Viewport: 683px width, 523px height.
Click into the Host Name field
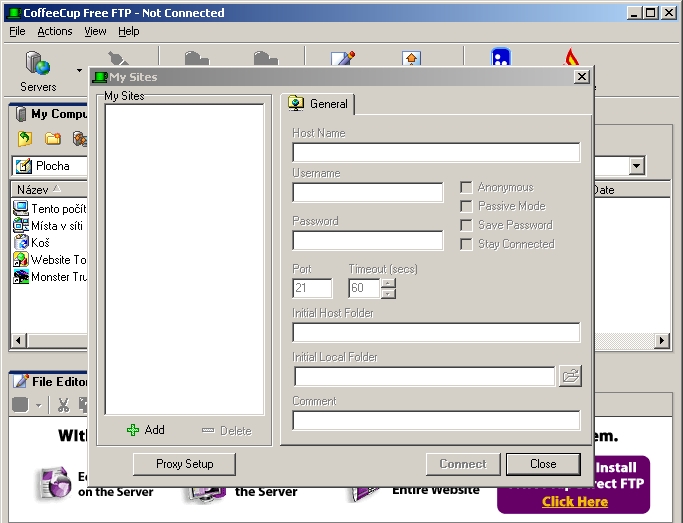click(436, 152)
